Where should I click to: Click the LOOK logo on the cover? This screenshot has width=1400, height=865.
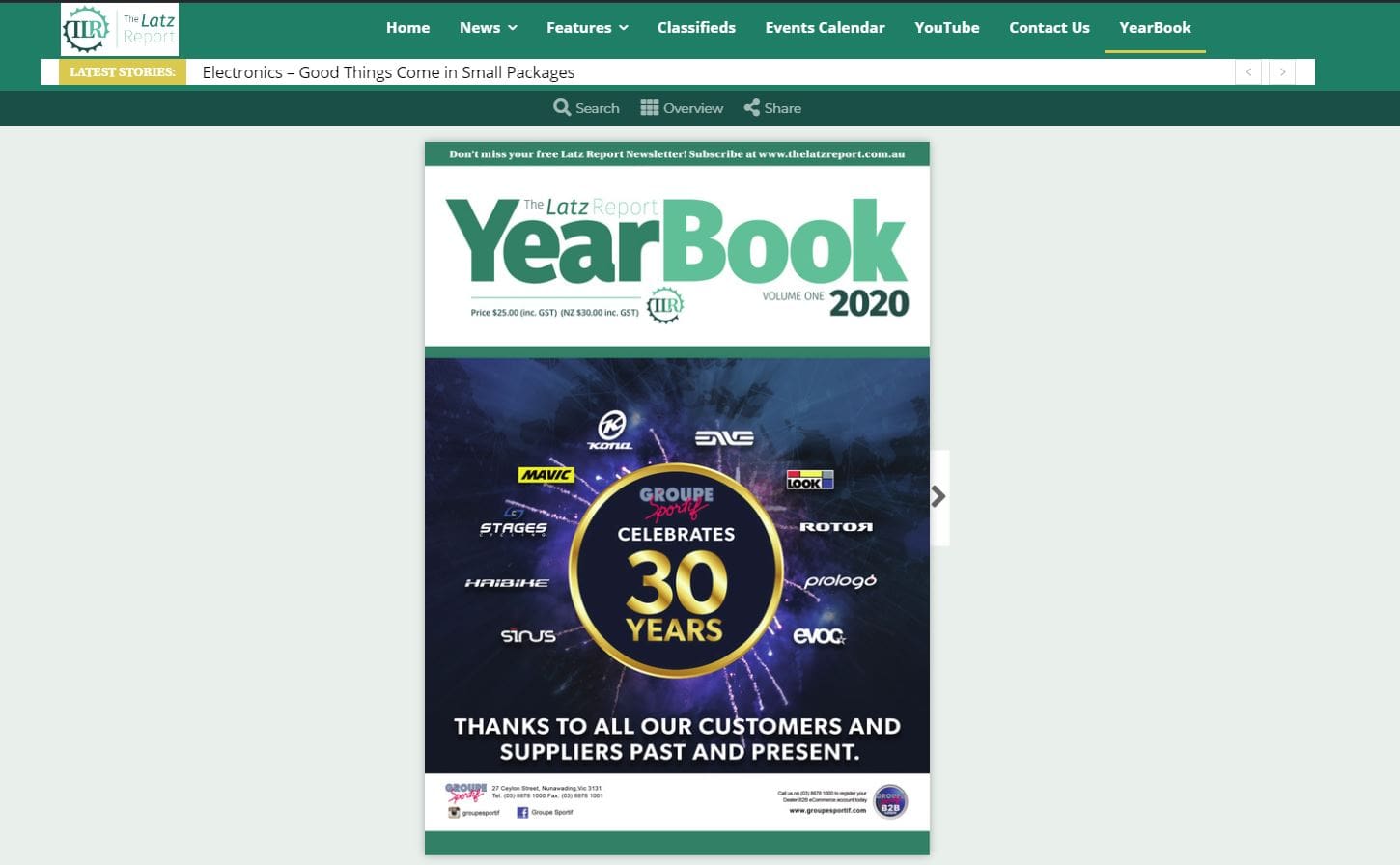[809, 480]
